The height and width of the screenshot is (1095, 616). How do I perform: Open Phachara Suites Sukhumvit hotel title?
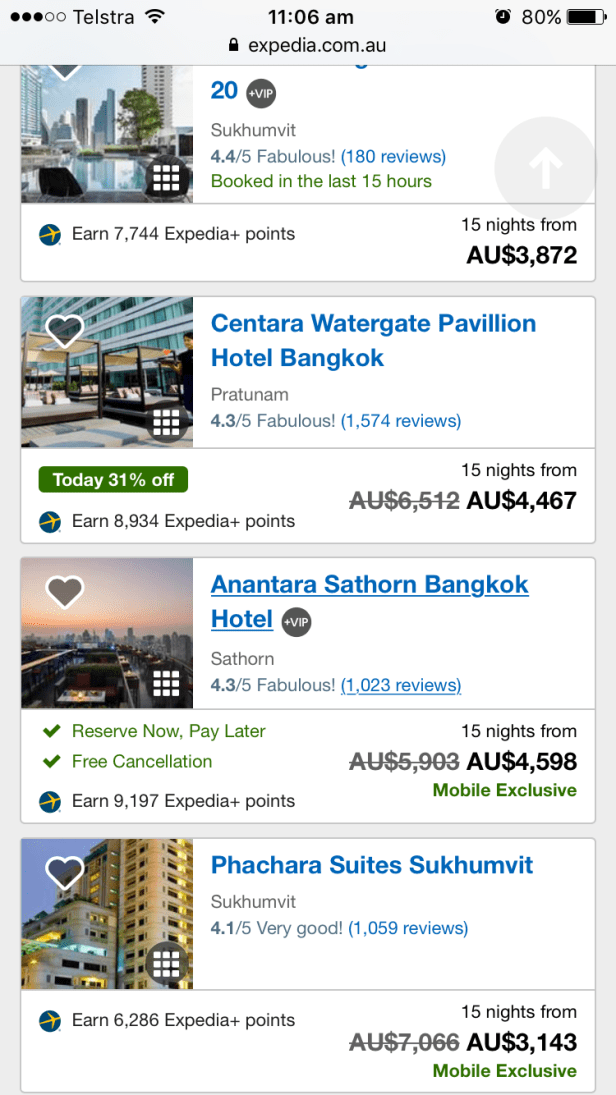pyautogui.click(x=372, y=865)
